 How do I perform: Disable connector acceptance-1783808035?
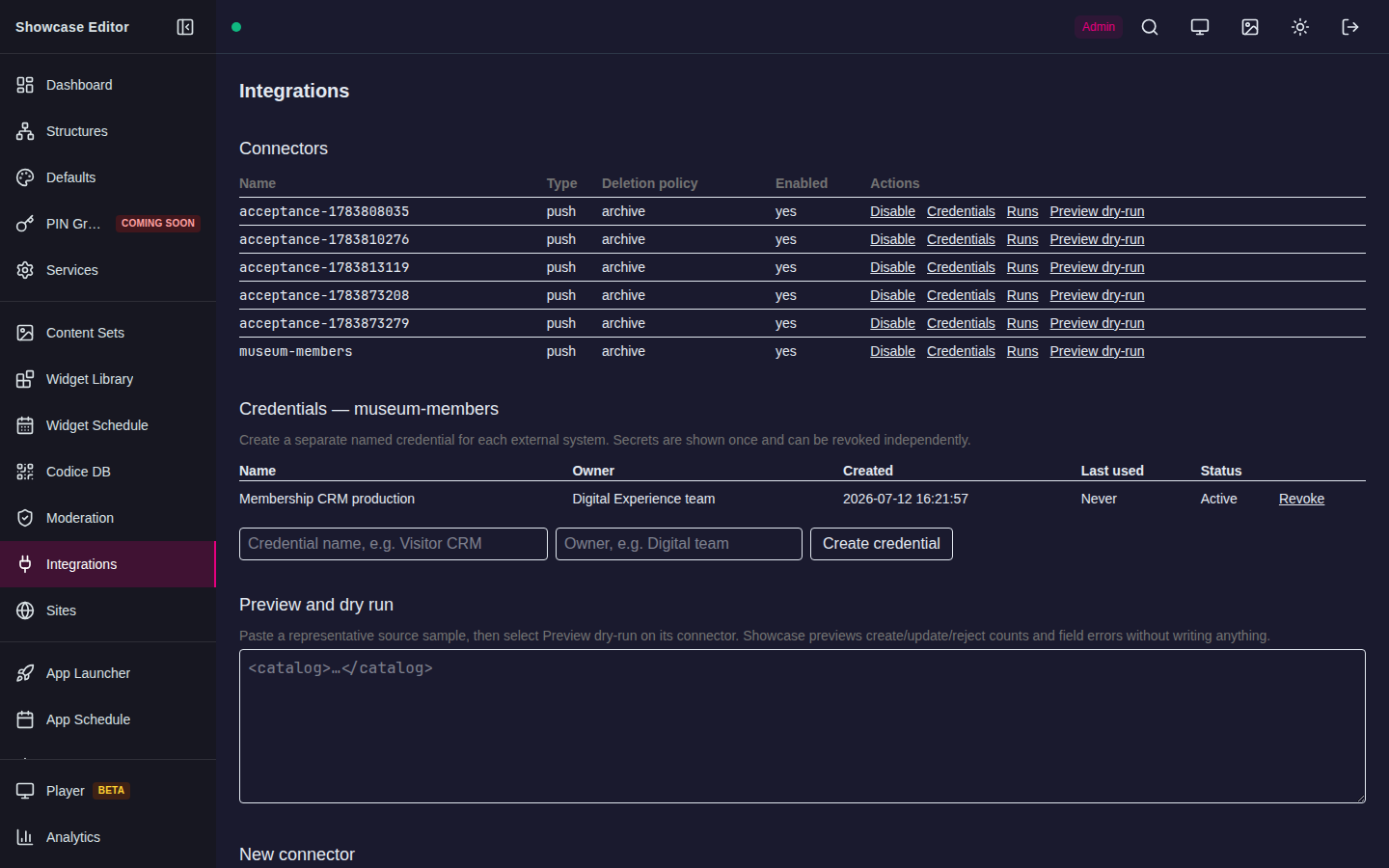pyautogui.click(x=892, y=211)
